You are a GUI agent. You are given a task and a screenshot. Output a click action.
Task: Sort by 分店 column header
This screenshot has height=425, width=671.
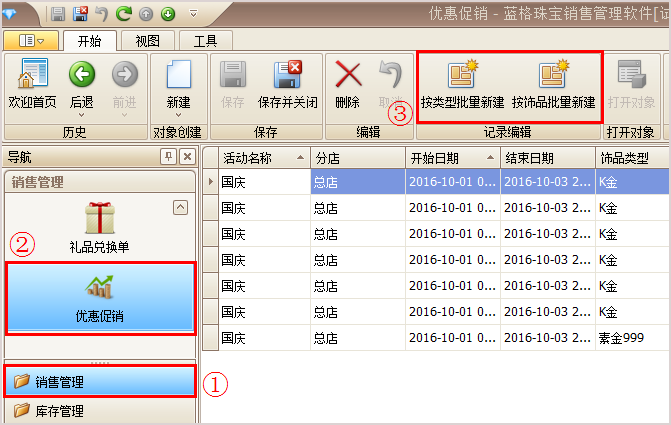[358, 158]
